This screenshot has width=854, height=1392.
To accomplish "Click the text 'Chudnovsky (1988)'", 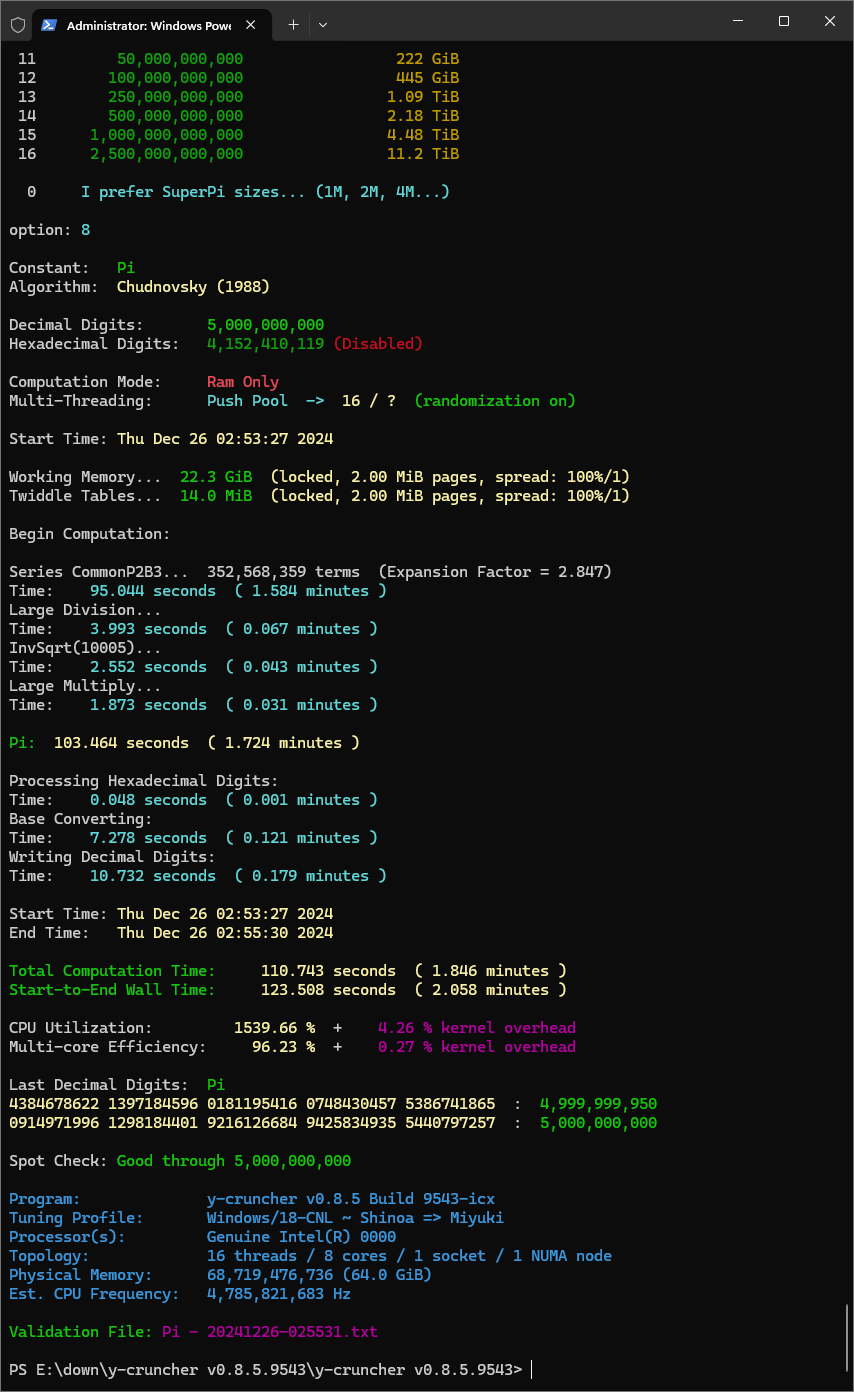I will pyautogui.click(x=193, y=287).
